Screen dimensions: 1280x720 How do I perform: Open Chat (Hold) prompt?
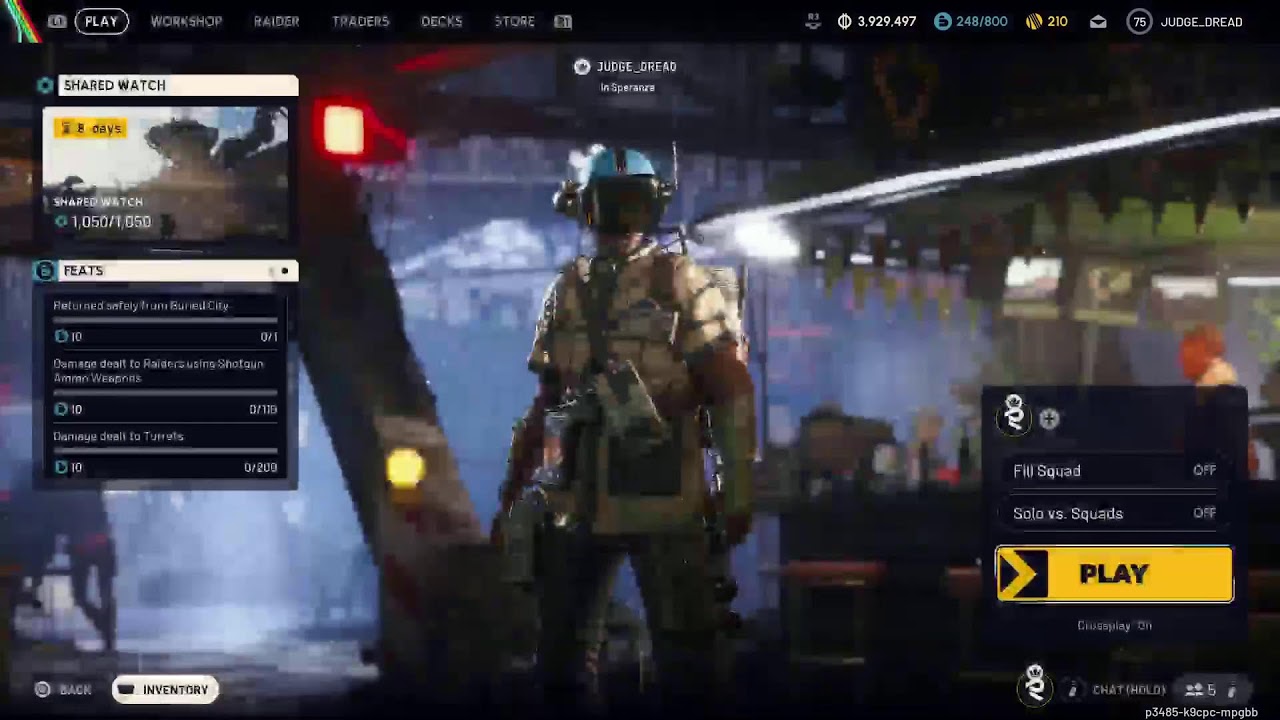(1129, 690)
